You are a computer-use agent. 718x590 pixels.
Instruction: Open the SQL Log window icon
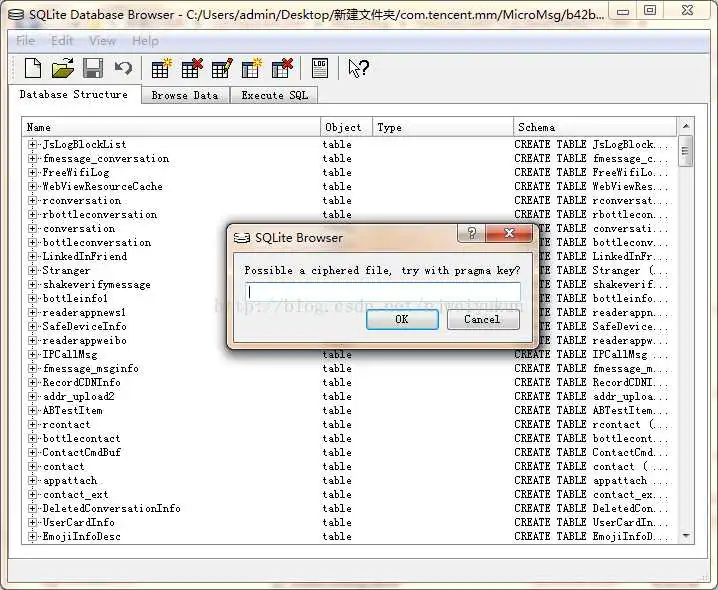coord(320,69)
